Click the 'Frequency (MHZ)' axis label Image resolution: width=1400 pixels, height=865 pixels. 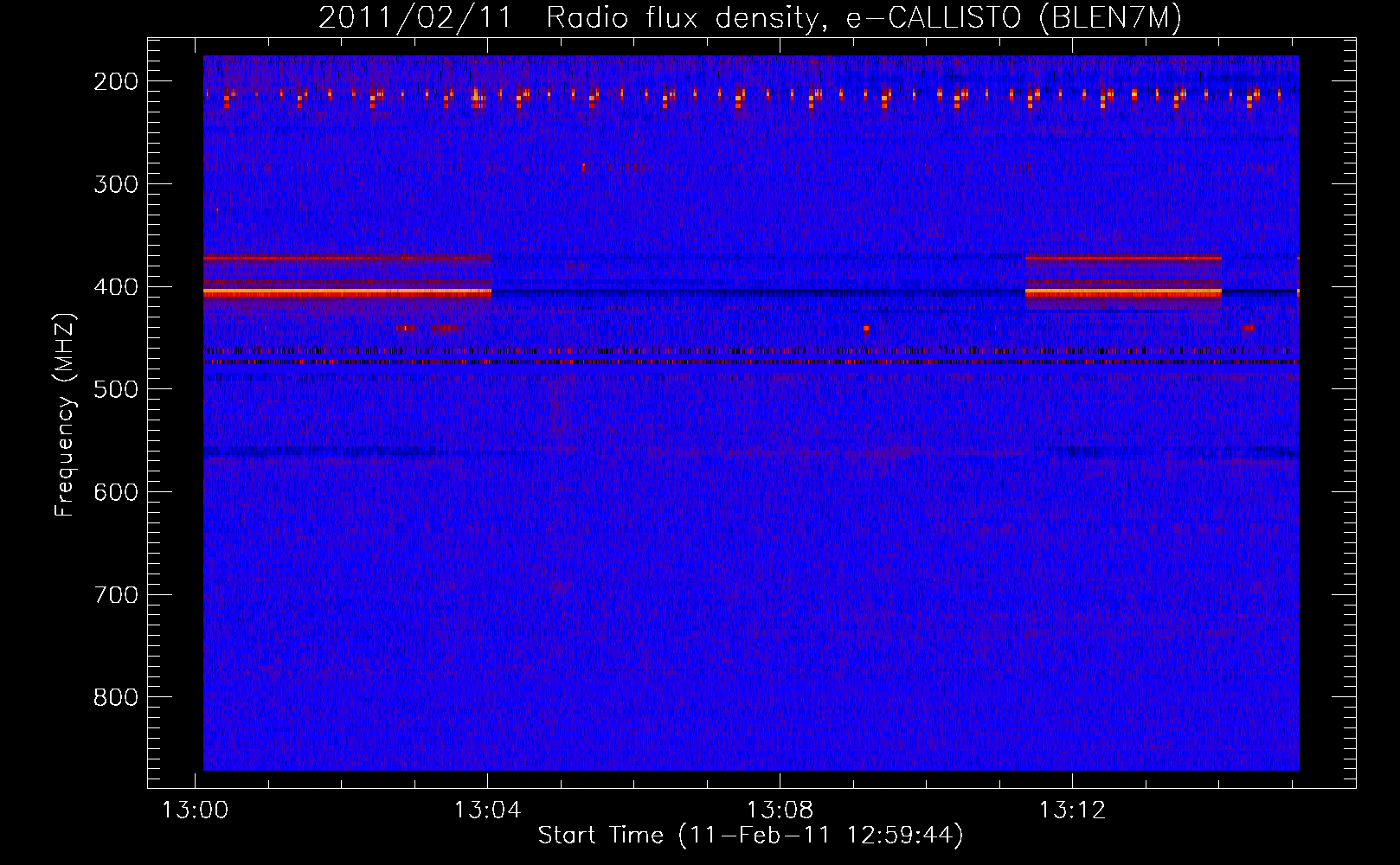[x=65, y=414]
